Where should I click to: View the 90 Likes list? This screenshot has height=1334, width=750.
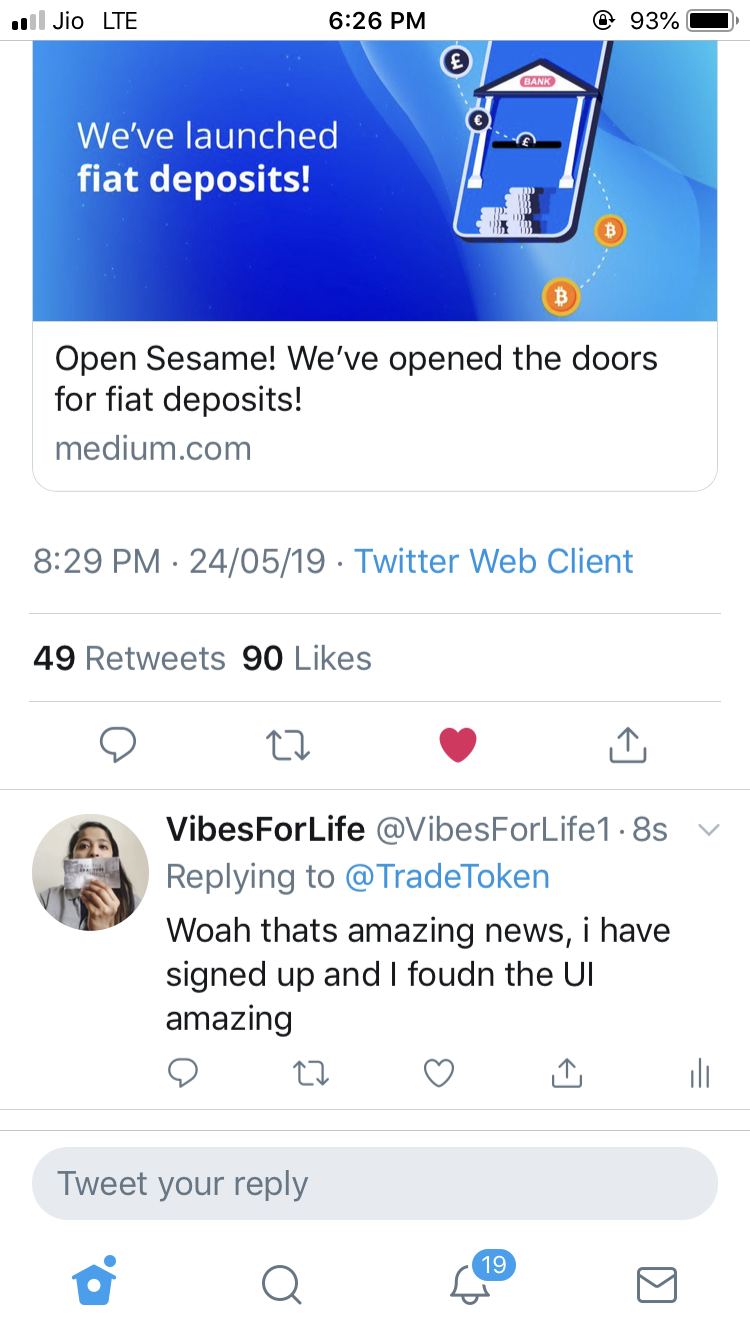307,658
